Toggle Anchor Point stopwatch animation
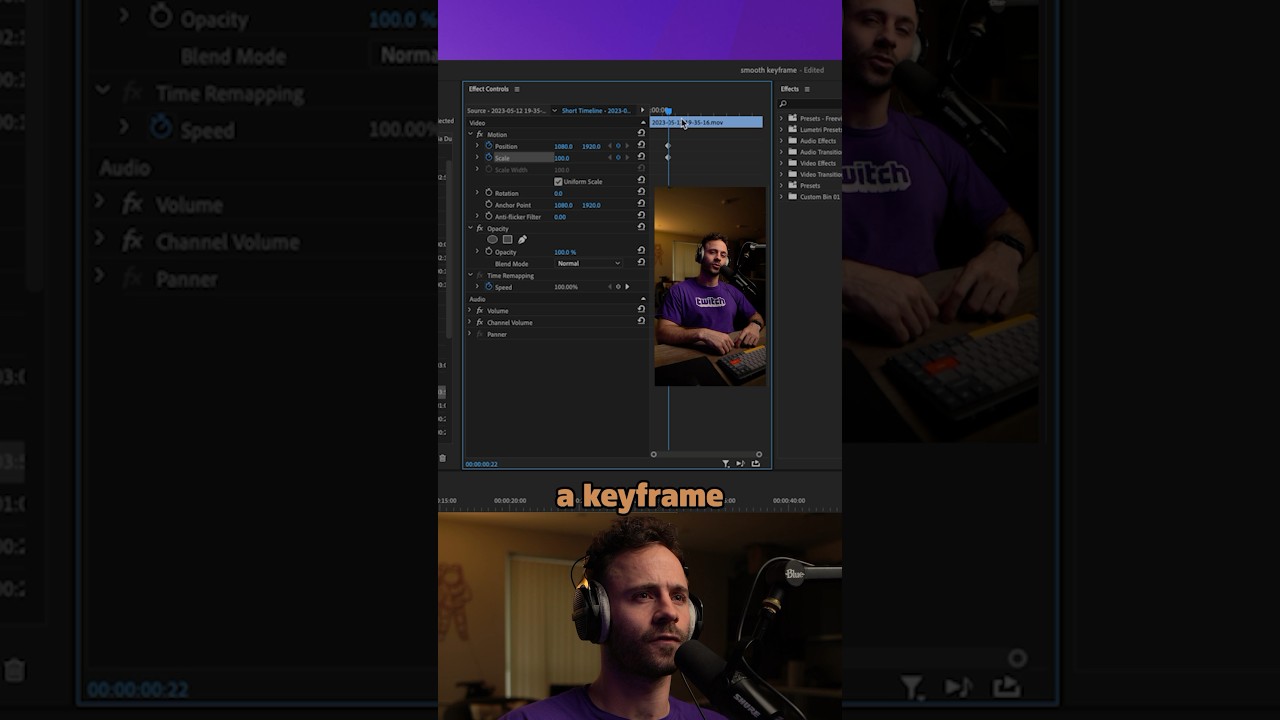 (488, 205)
